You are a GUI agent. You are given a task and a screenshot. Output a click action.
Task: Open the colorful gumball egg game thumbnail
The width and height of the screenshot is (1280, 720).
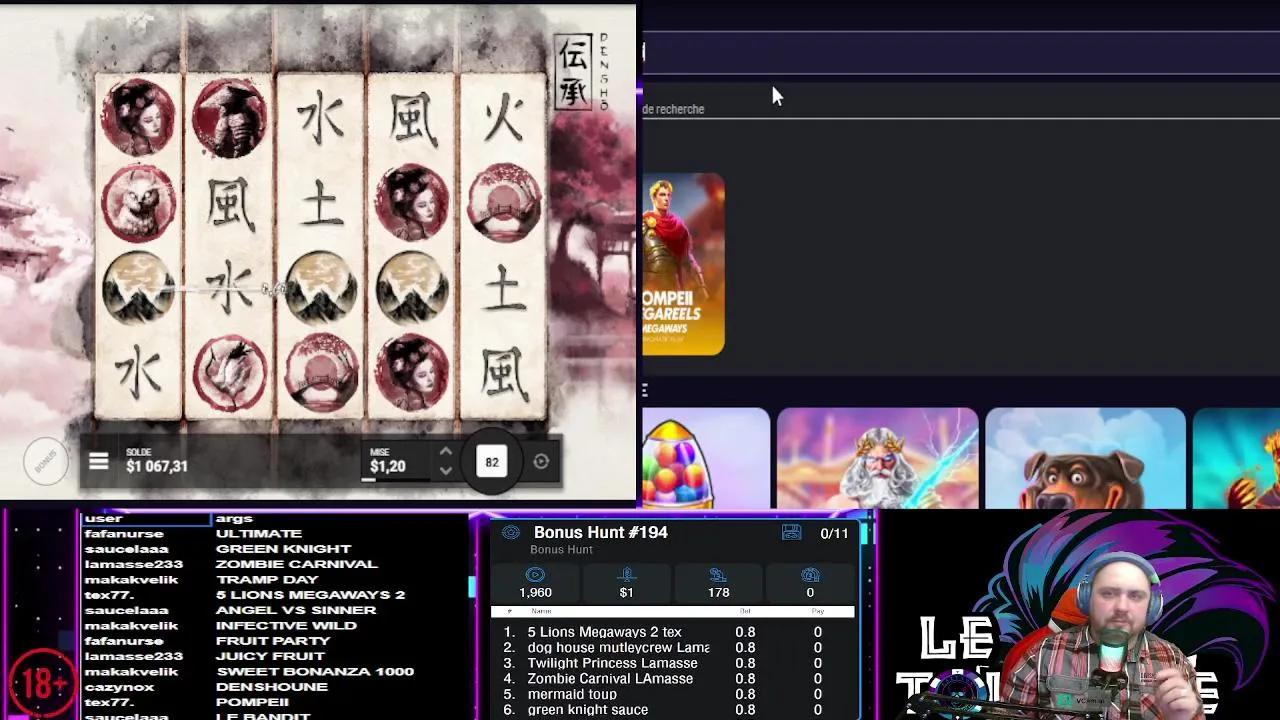(706, 457)
